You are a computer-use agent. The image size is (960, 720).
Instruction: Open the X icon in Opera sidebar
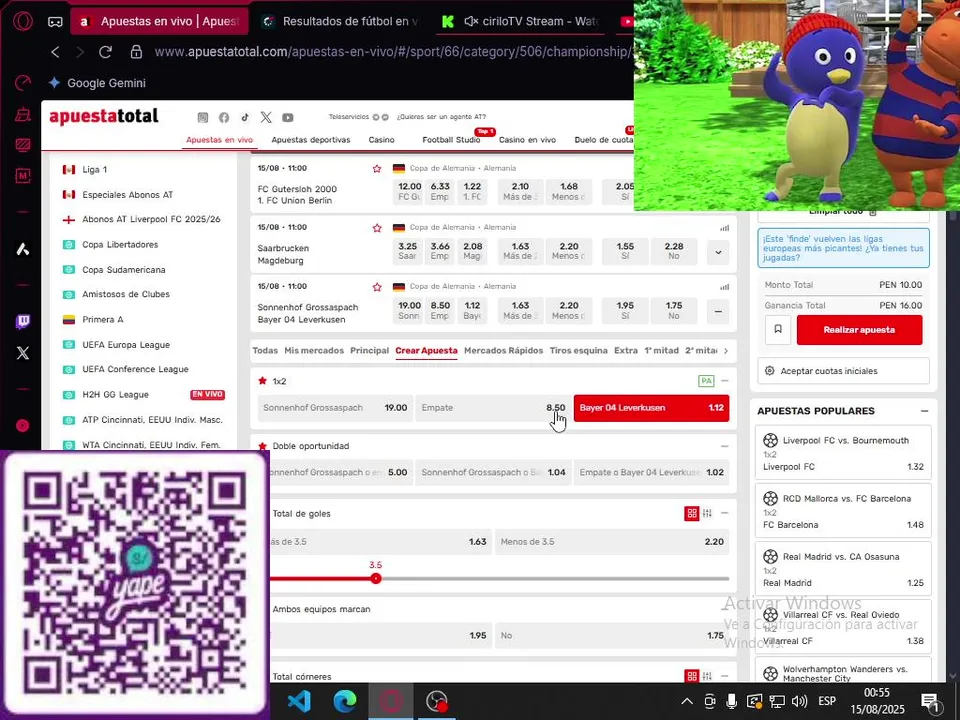(x=23, y=353)
